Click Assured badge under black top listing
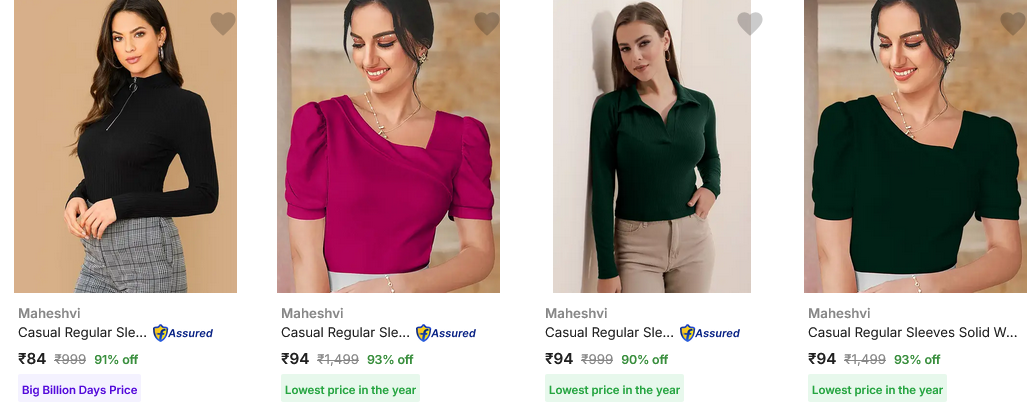This screenshot has height=410, width=1033. pos(183,333)
